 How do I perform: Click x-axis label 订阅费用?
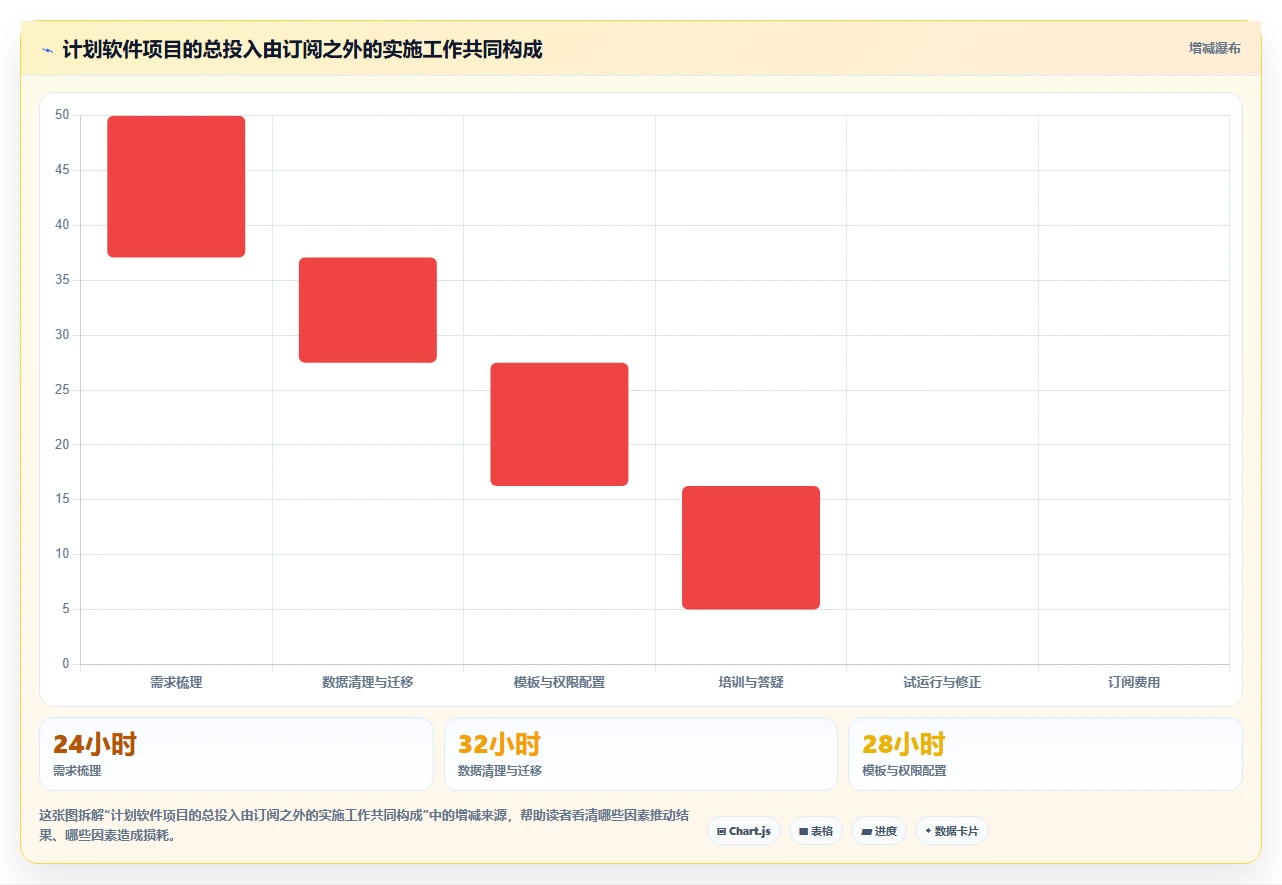pyautogui.click(x=1134, y=682)
